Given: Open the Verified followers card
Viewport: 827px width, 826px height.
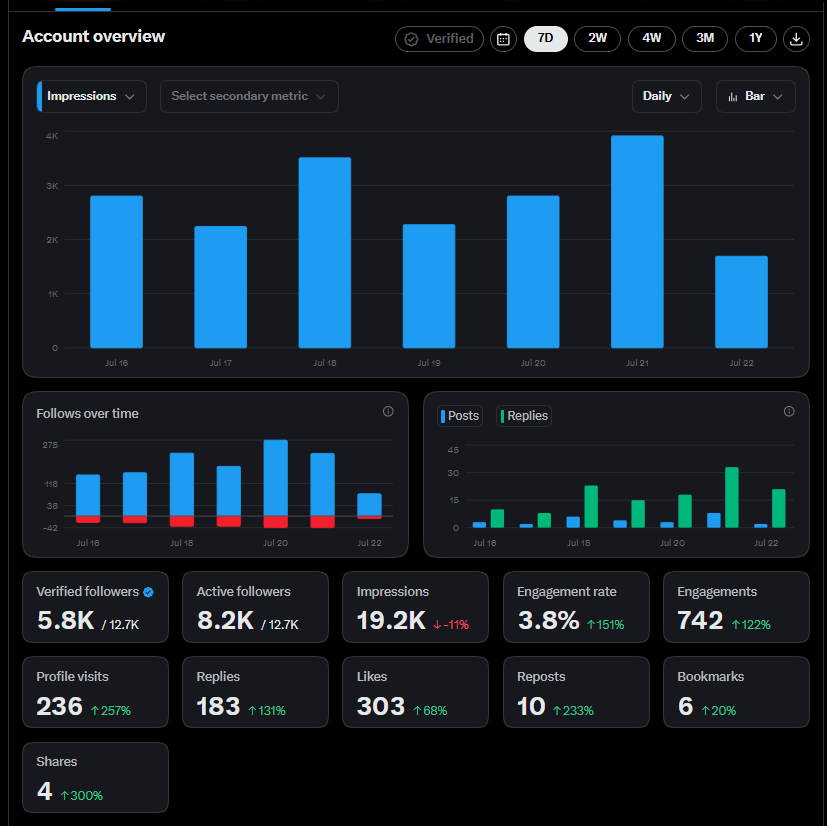Looking at the screenshot, I should pyautogui.click(x=95, y=607).
